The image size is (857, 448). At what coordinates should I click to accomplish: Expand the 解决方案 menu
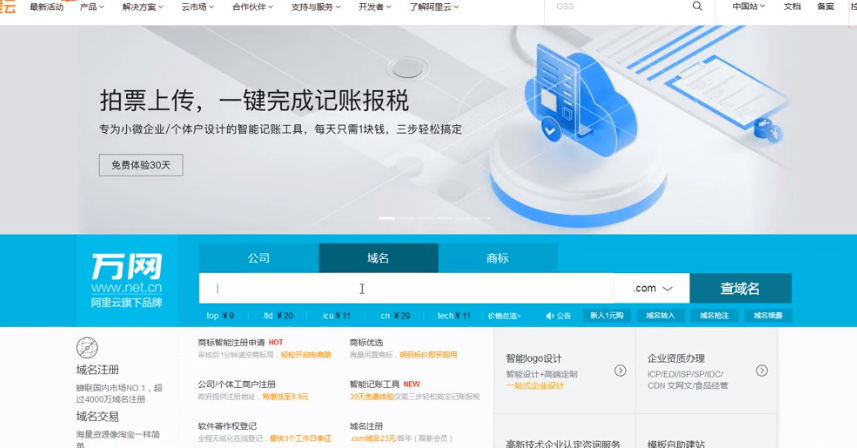[x=143, y=7]
